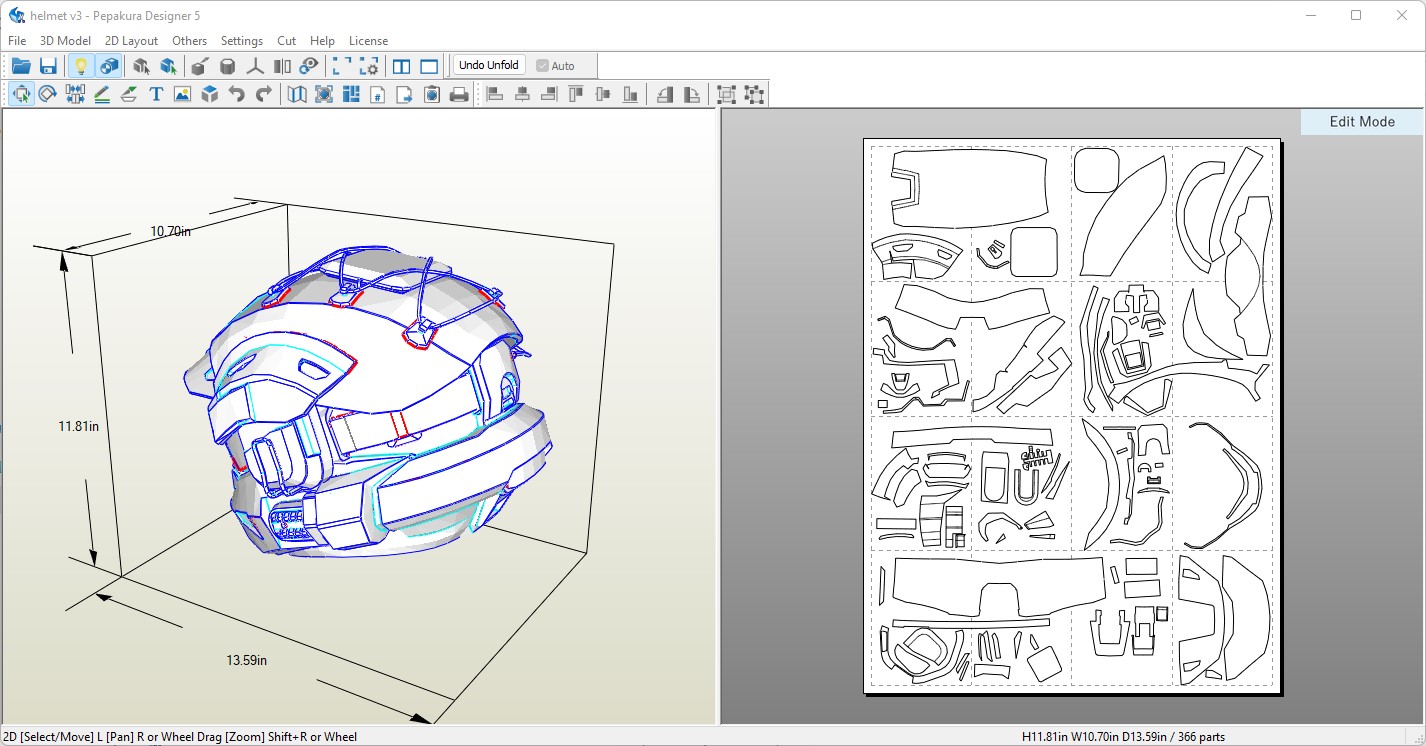Click the Pepakura Designer title bar icon
Image resolution: width=1426 pixels, height=746 pixels.
point(17,15)
